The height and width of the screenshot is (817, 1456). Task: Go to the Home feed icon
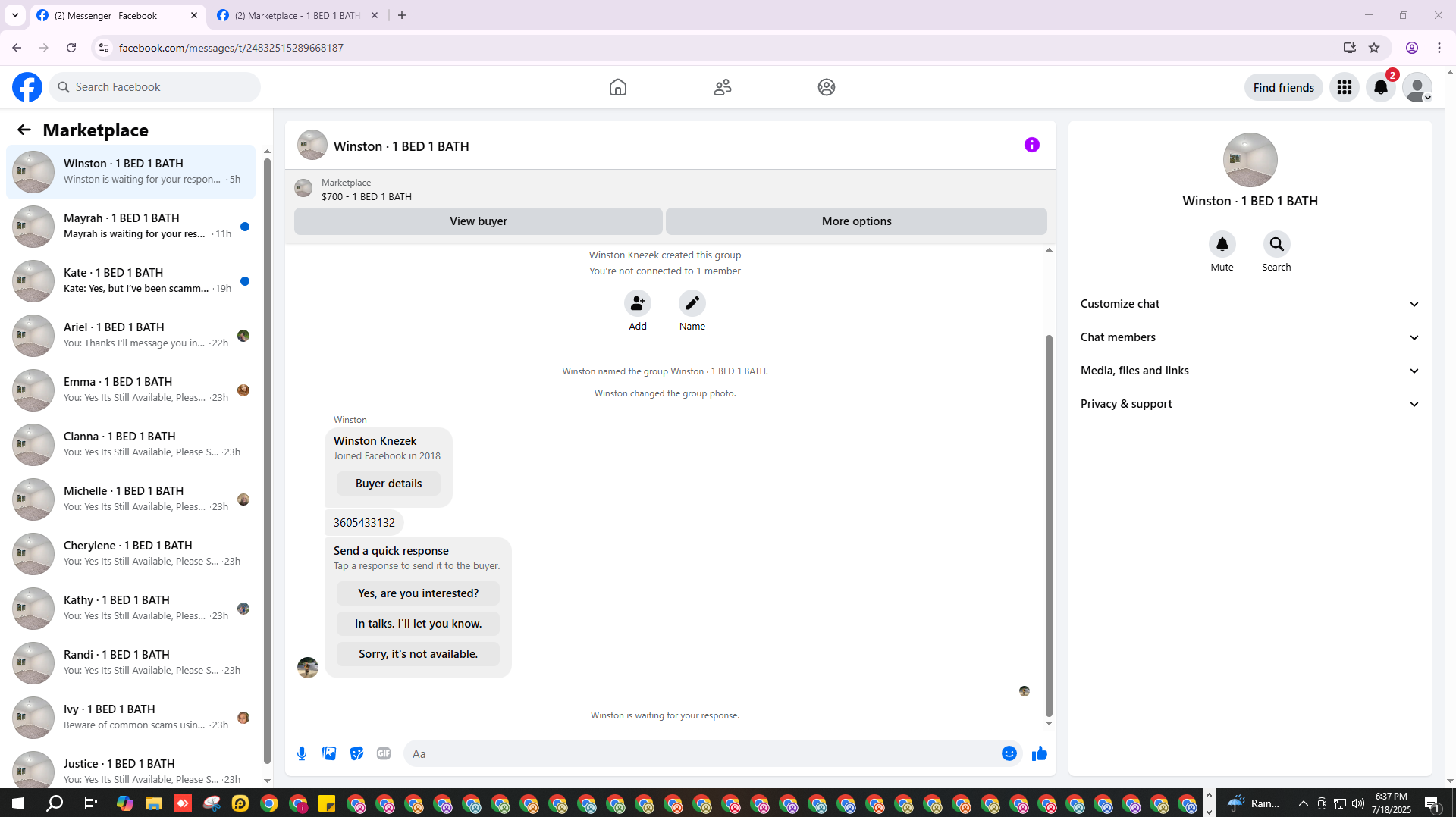click(618, 87)
